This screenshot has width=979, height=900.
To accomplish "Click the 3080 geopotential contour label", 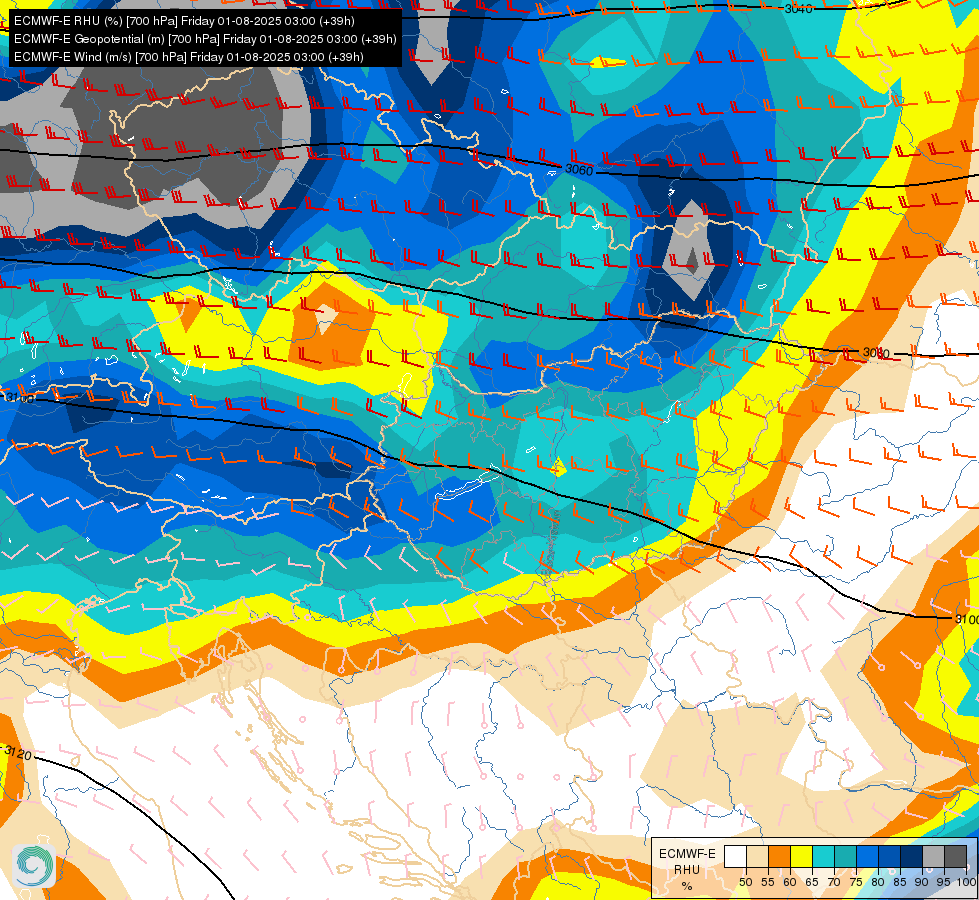I will click(x=875, y=353).
